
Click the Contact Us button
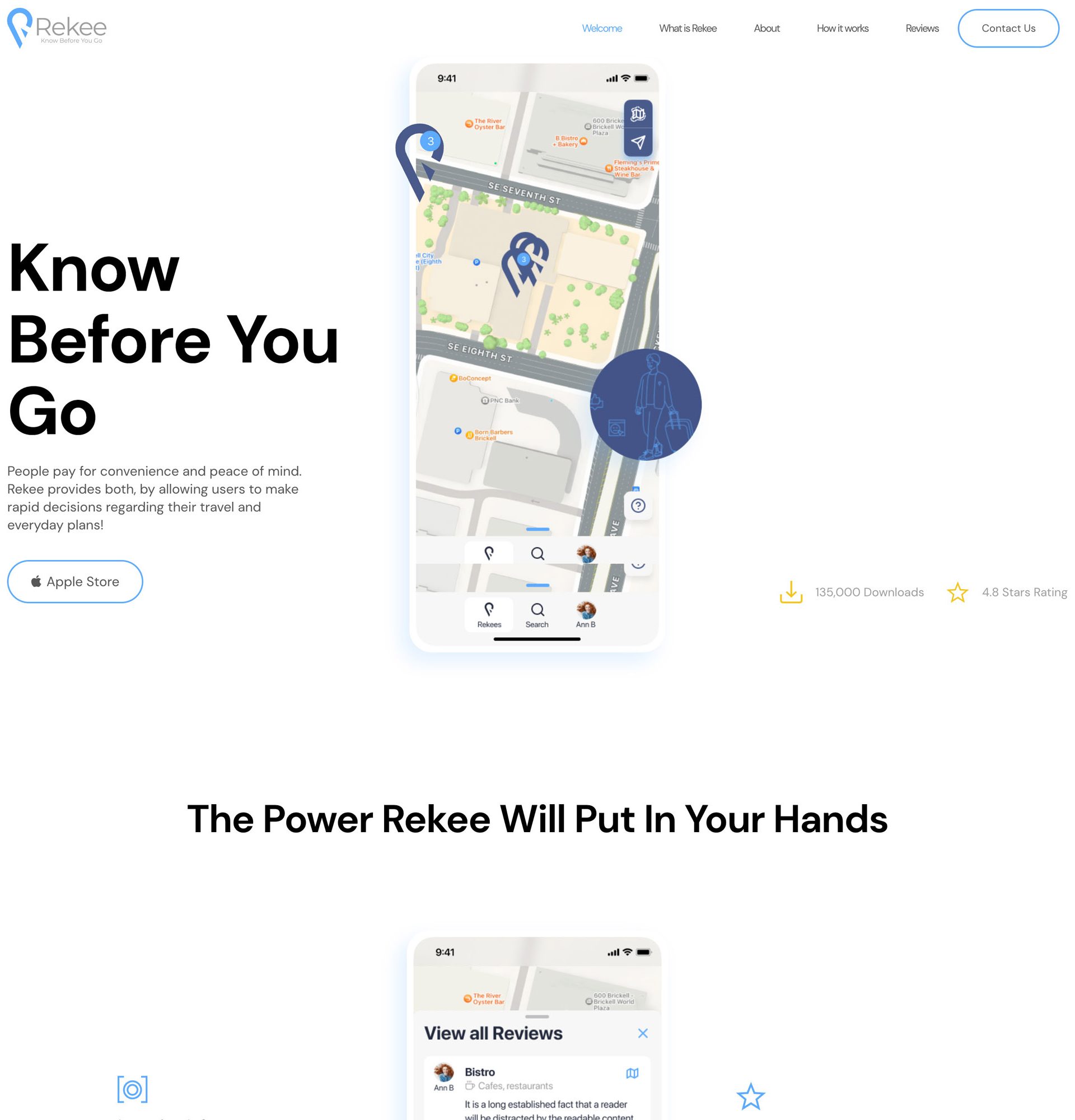1008,28
